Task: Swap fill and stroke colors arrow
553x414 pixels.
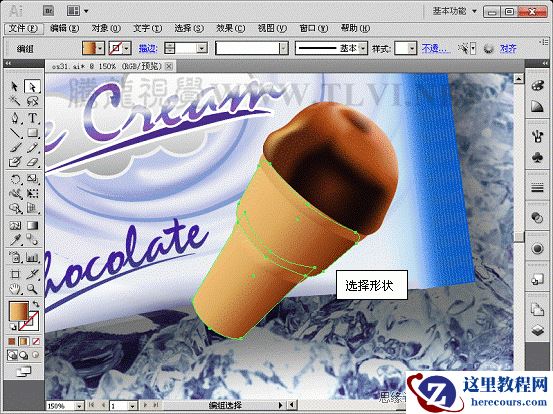Action: (36, 304)
